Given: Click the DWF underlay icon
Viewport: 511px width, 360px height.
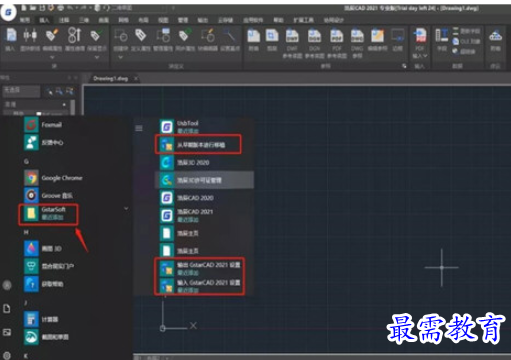Looking at the screenshot, I should click(292, 36).
